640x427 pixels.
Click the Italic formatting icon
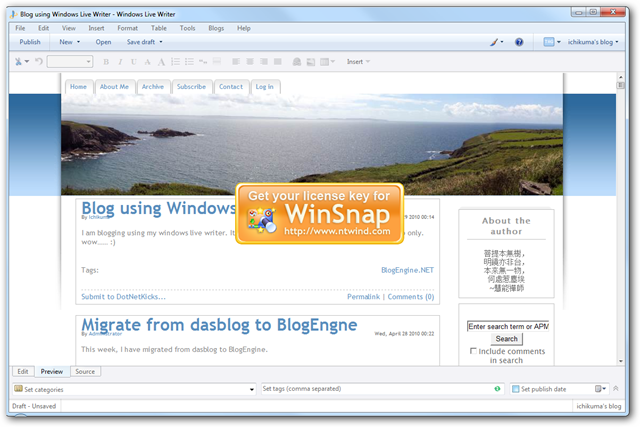point(121,62)
